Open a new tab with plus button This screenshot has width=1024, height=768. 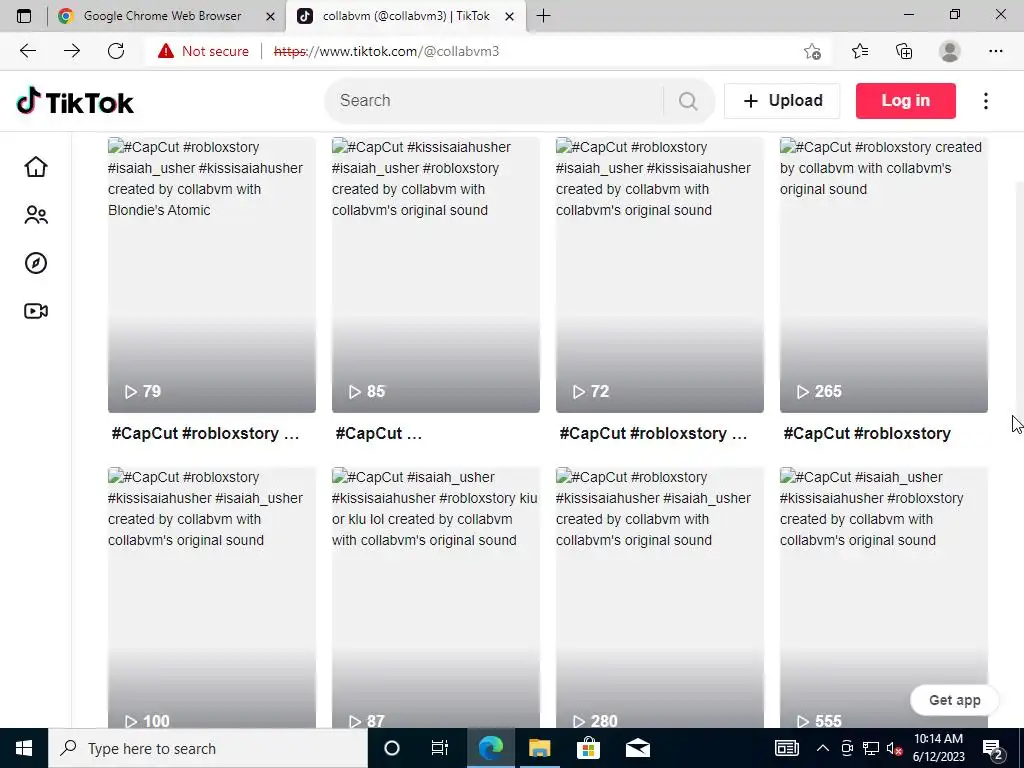(543, 16)
